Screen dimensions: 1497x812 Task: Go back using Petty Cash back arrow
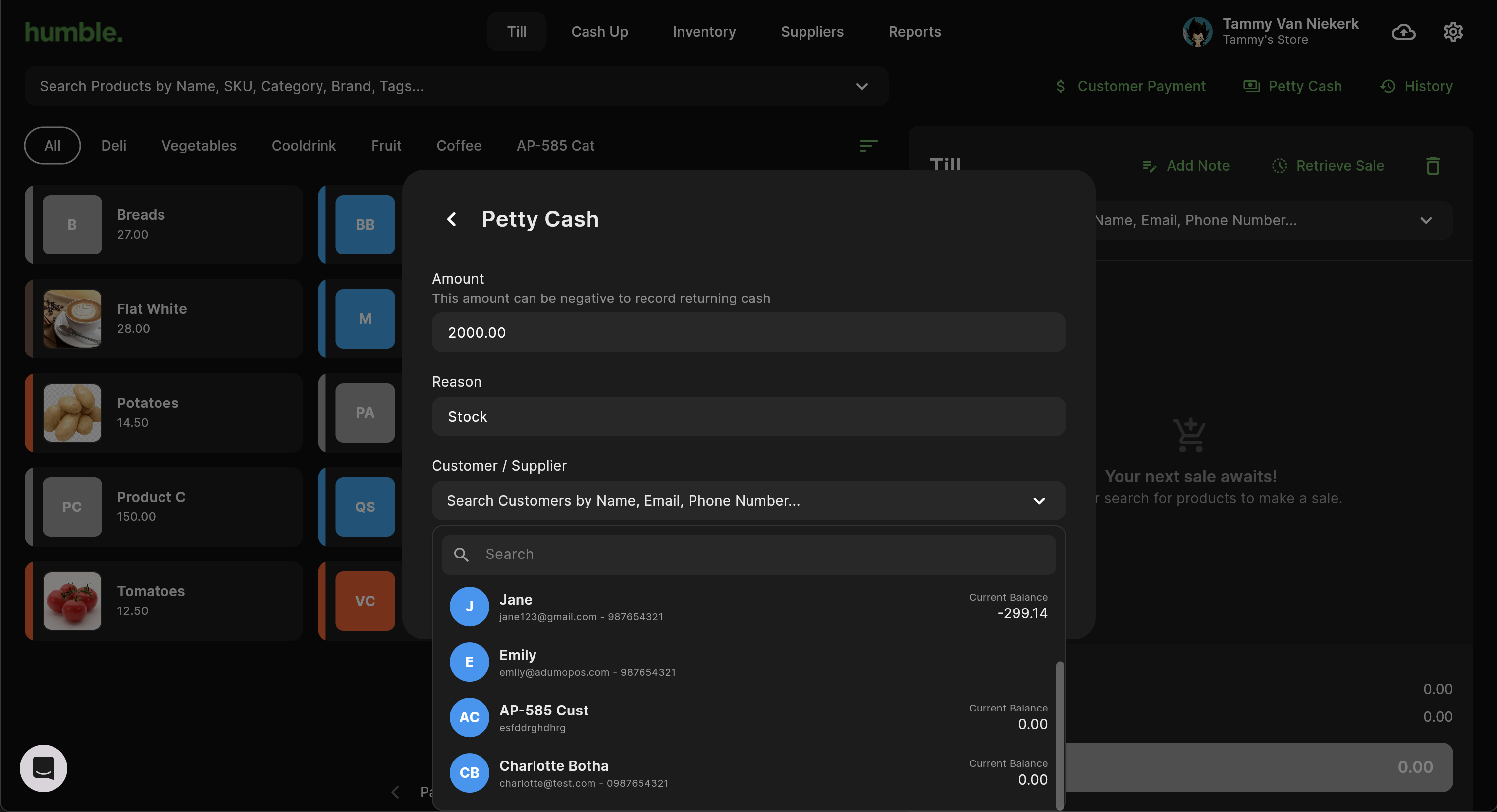pos(452,219)
